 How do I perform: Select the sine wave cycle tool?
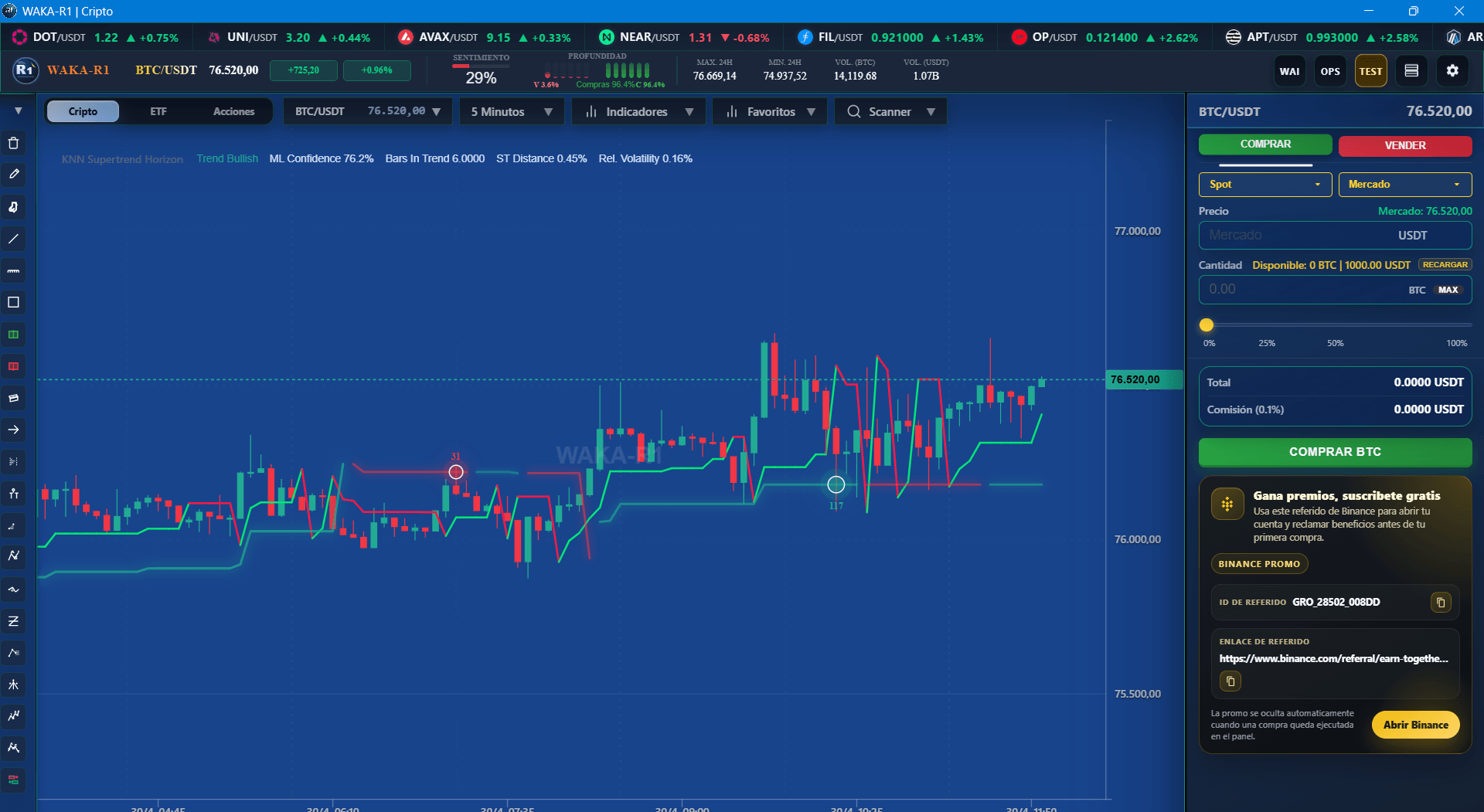pyautogui.click(x=13, y=589)
